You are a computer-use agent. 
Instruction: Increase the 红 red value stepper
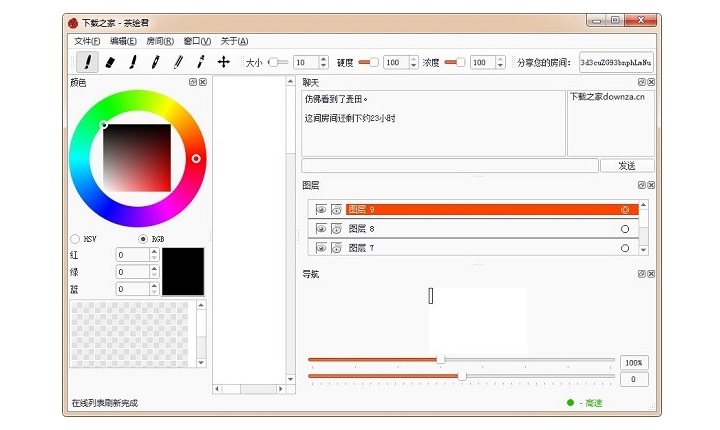pos(154,252)
